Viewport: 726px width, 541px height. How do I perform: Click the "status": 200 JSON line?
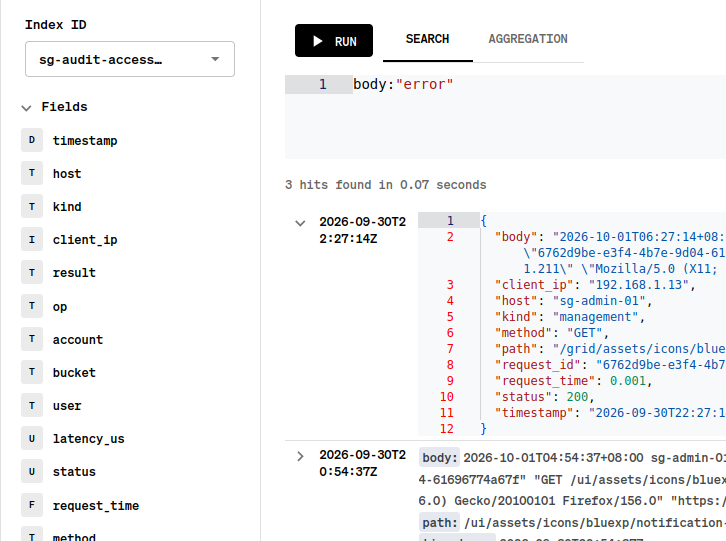544,396
